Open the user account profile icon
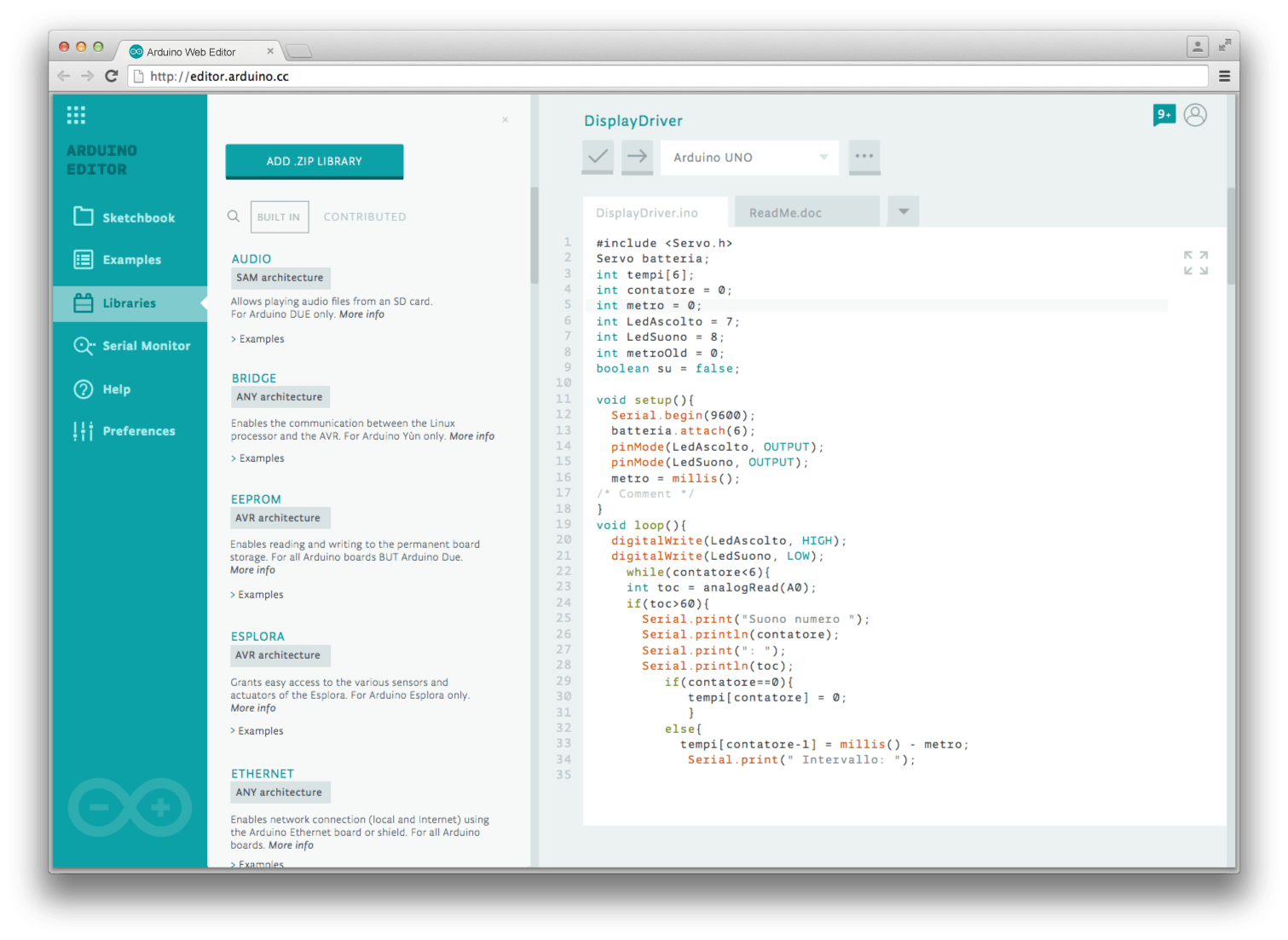Viewport: 1288px width, 940px height. pos(1195,115)
